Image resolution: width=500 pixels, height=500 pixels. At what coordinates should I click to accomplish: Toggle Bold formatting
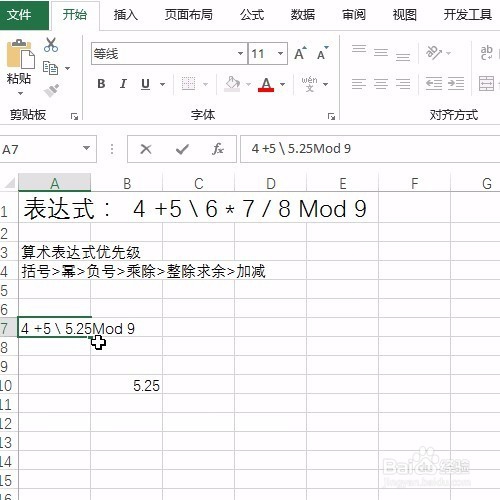(x=101, y=84)
